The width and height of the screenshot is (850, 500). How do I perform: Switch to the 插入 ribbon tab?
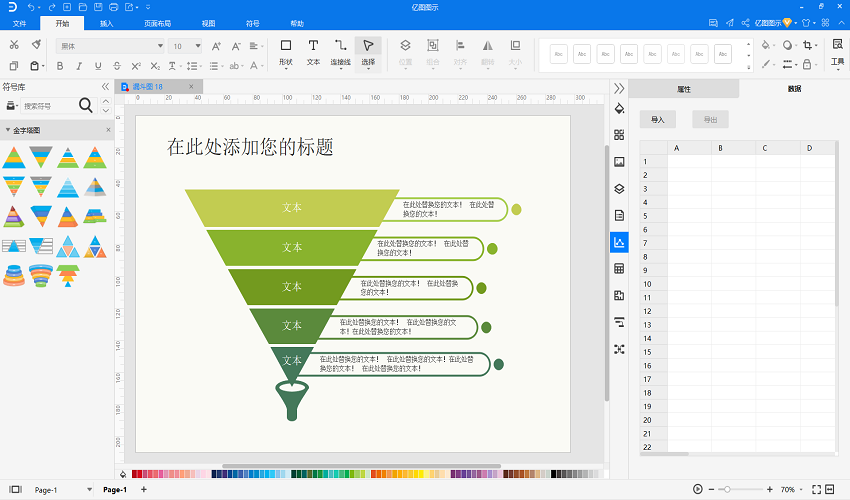pos(106,23)
